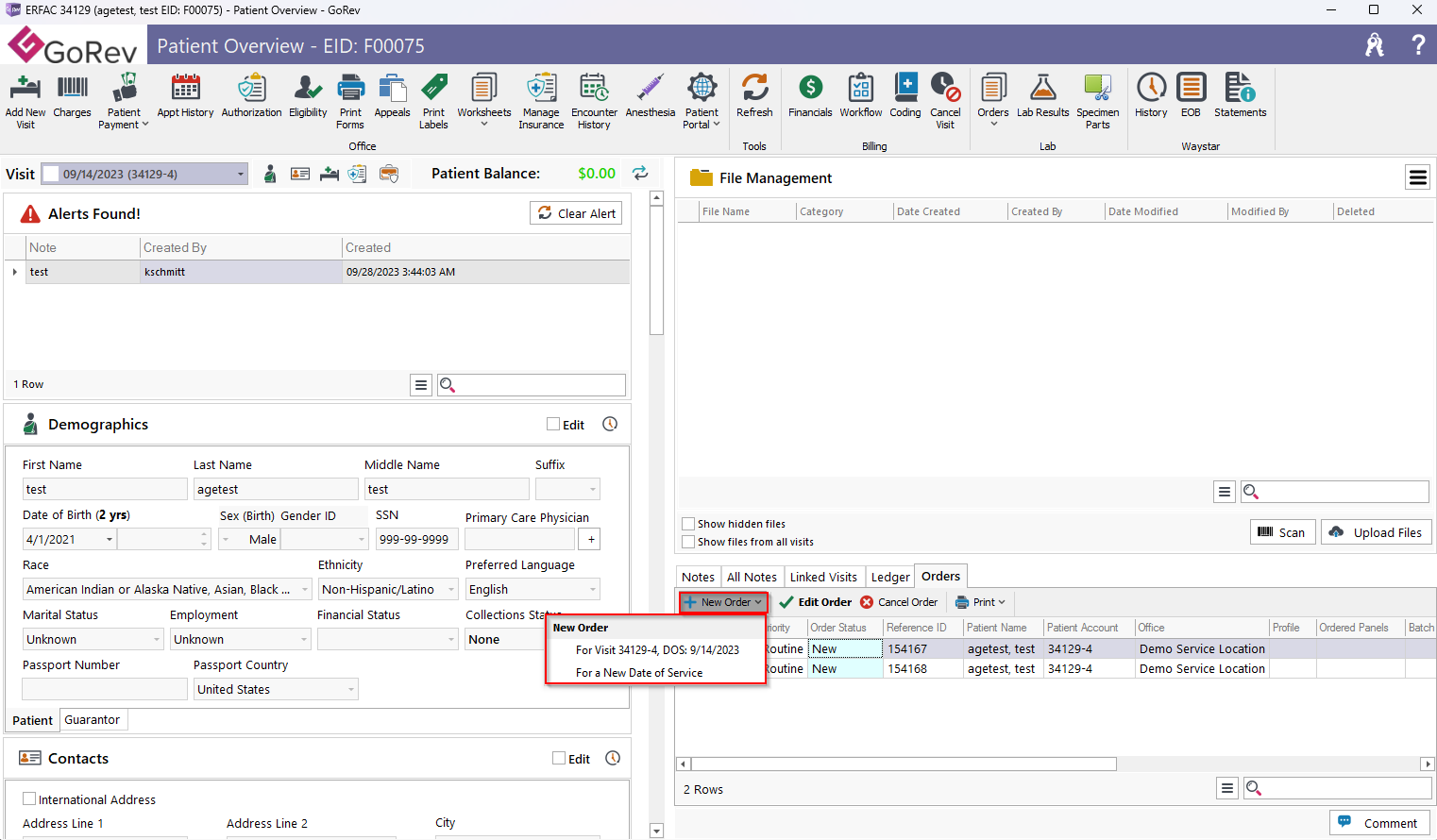Open Print Forms
The height and width of the screenshot is (840, 1437).
[x=350, y=101]
